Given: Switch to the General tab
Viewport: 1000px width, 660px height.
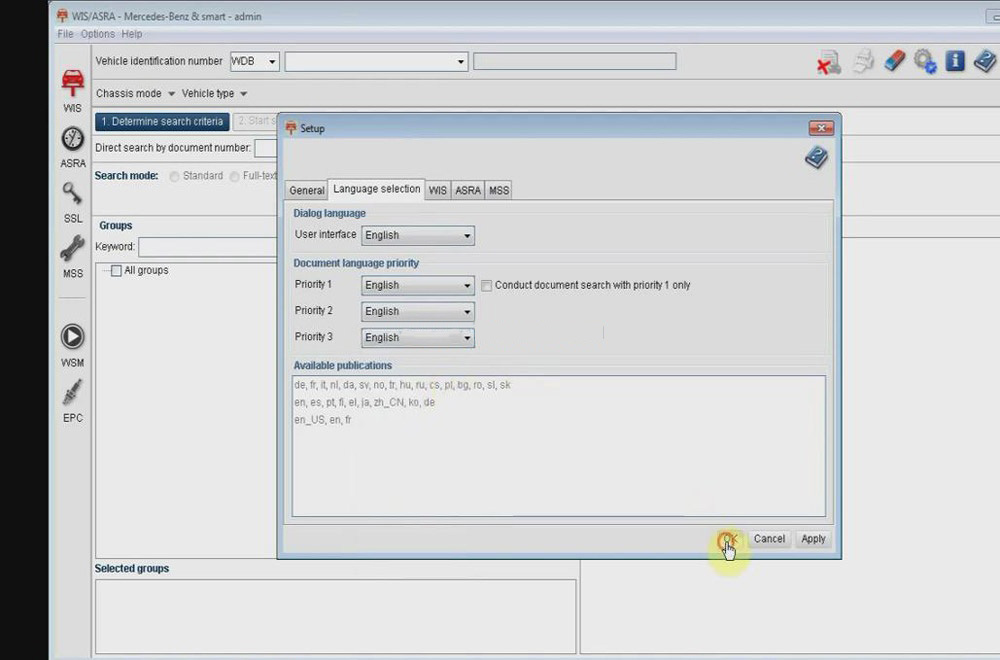Looking at the screenshot, I should click(x=307, y=190).
